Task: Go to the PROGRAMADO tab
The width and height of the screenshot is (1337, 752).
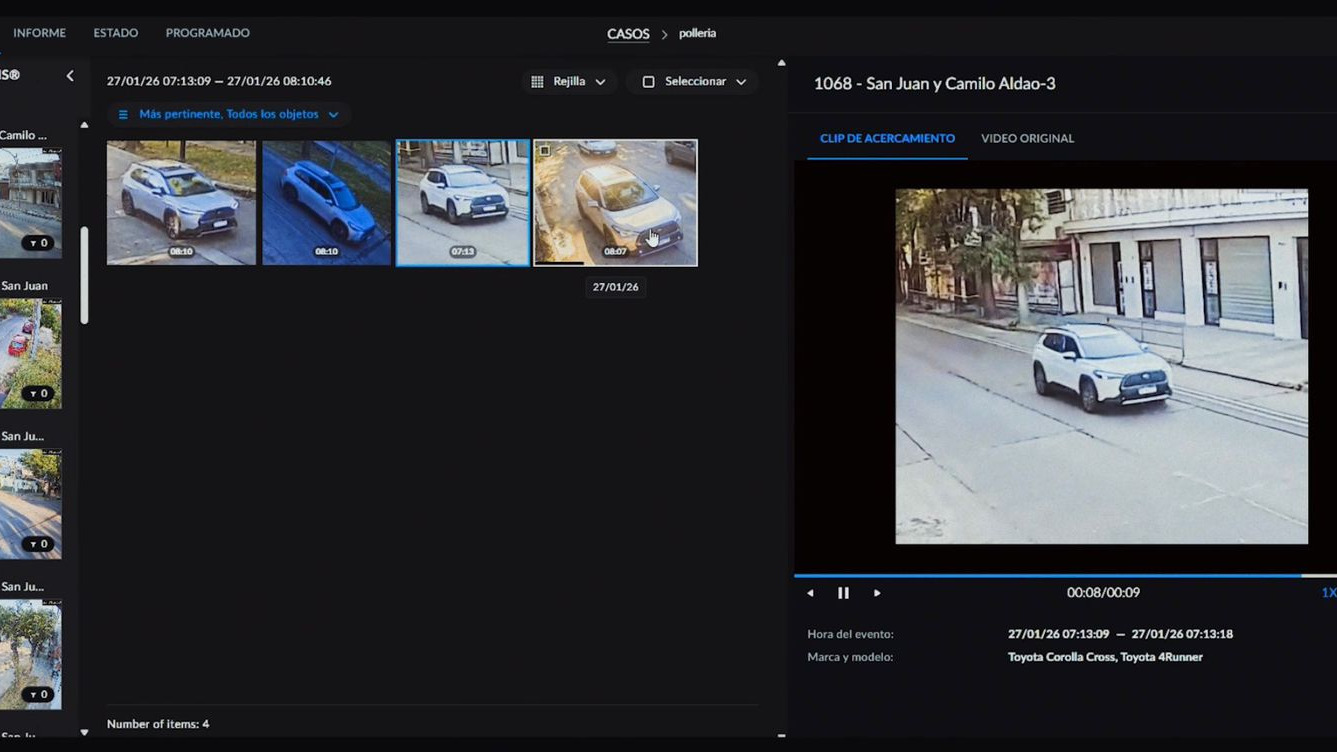Action: click(207, 33)
